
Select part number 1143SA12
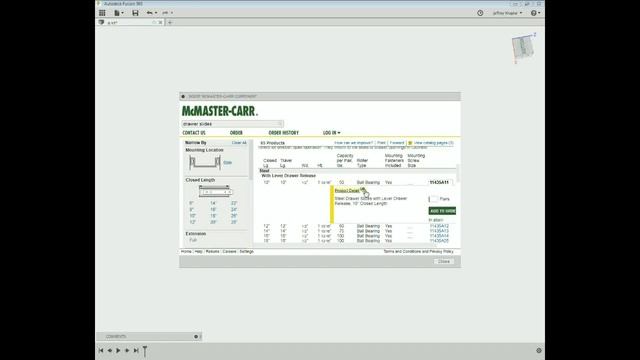pyautogui.click(x=439, y=226)
